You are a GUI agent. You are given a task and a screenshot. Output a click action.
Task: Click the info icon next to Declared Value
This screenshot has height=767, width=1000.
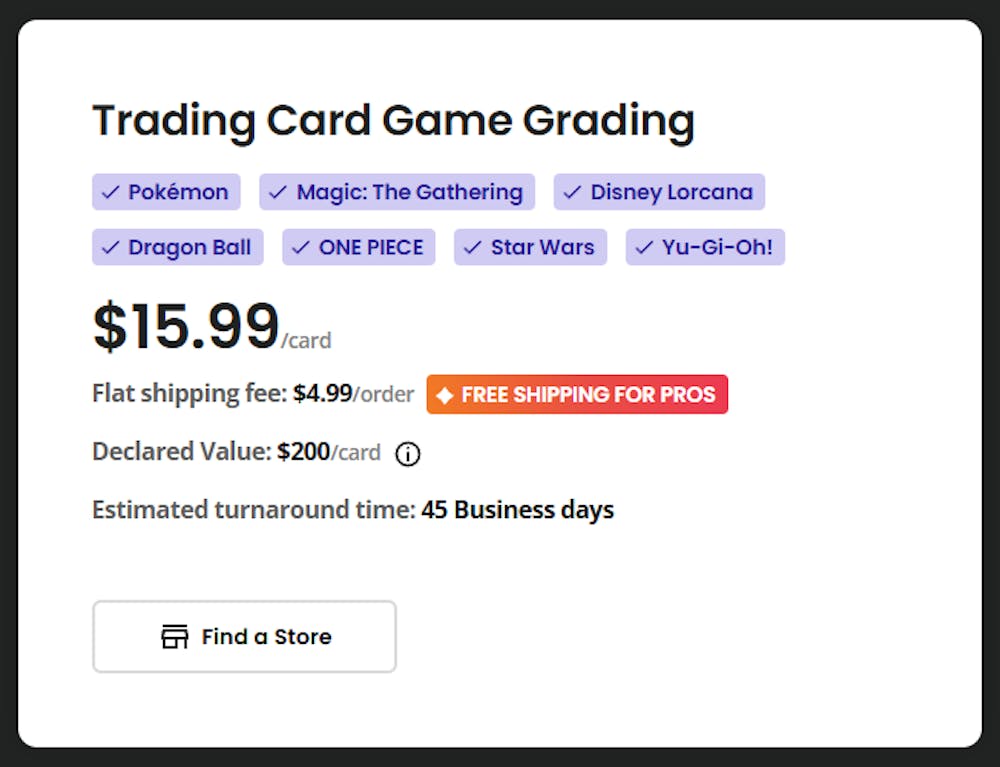tap(407, 454)
